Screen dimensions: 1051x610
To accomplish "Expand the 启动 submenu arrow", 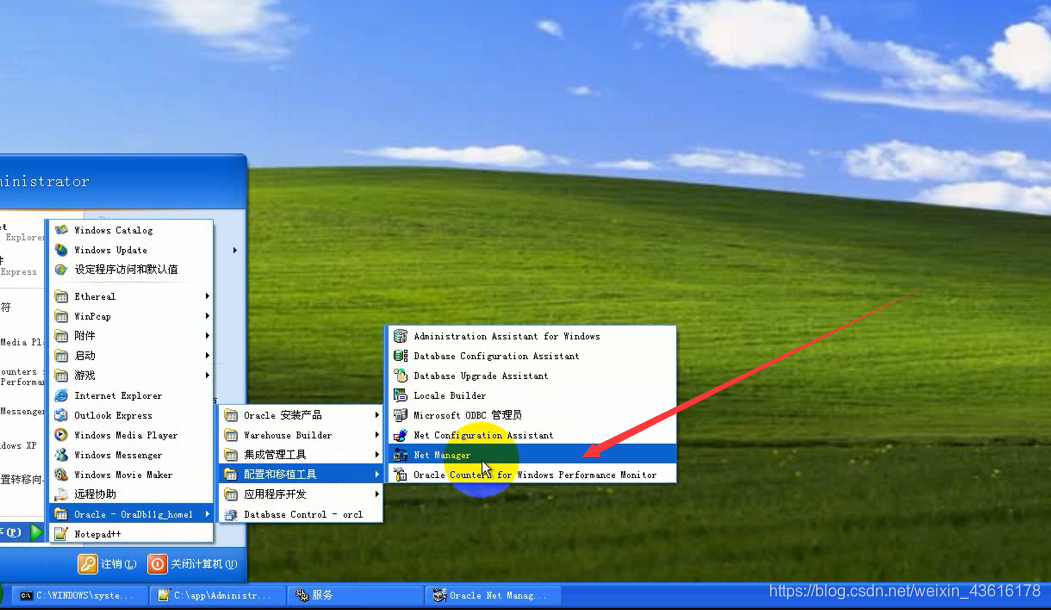I will click(x=207, y=355).
